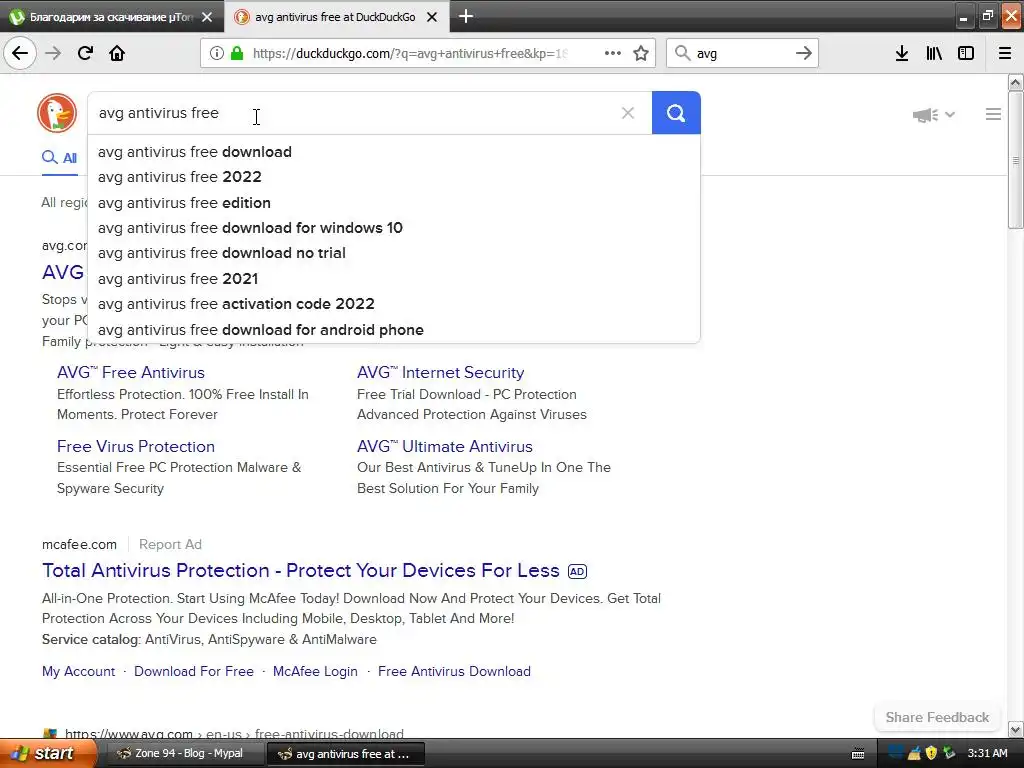The width and height of the screenshot is (1024, 768).
Task: Click Report Ad next to mcafee.com
Action: pyautogui.click(x=170, y=544)
